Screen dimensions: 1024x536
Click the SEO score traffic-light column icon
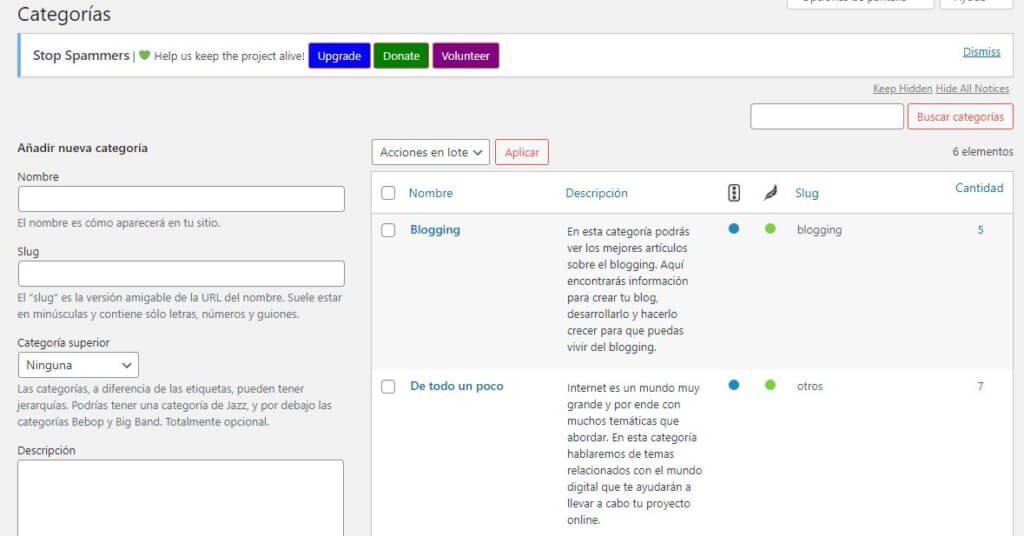click(x=734, y=193)
